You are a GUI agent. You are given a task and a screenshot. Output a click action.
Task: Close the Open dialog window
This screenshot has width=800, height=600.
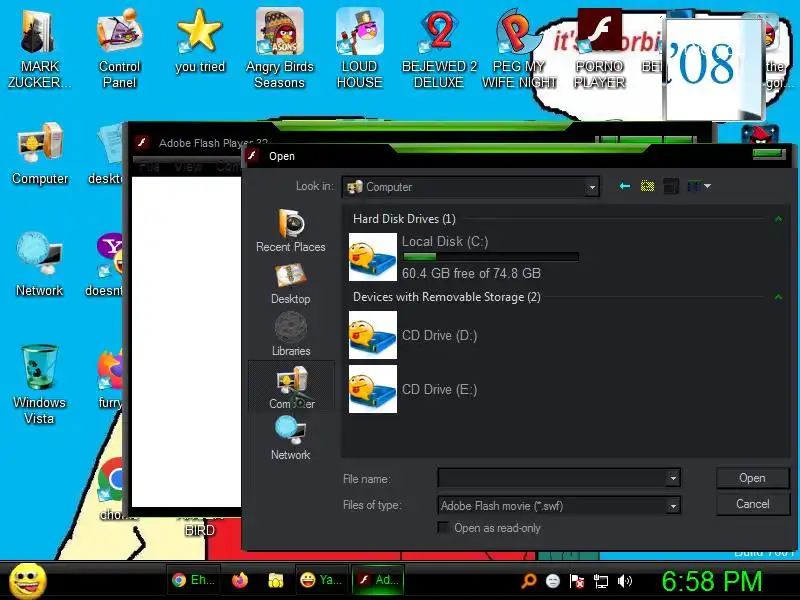(769, 154)
